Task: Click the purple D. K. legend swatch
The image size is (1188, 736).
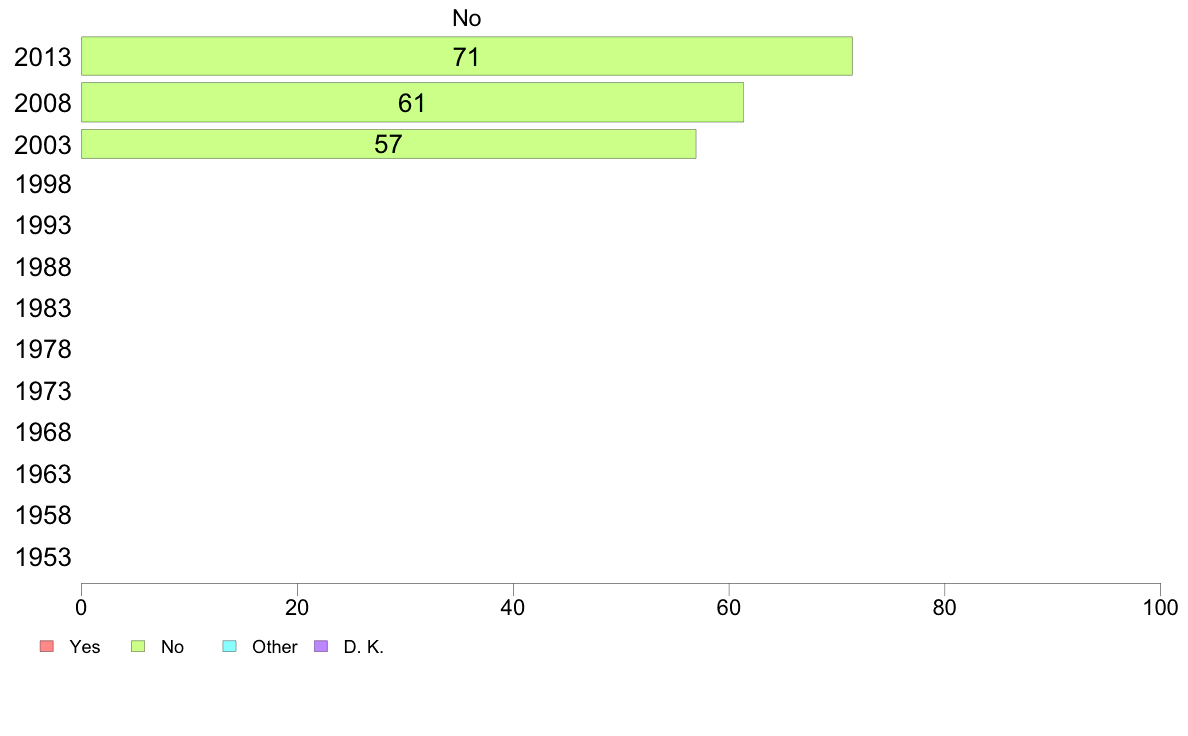Action: tap(321, 646)
